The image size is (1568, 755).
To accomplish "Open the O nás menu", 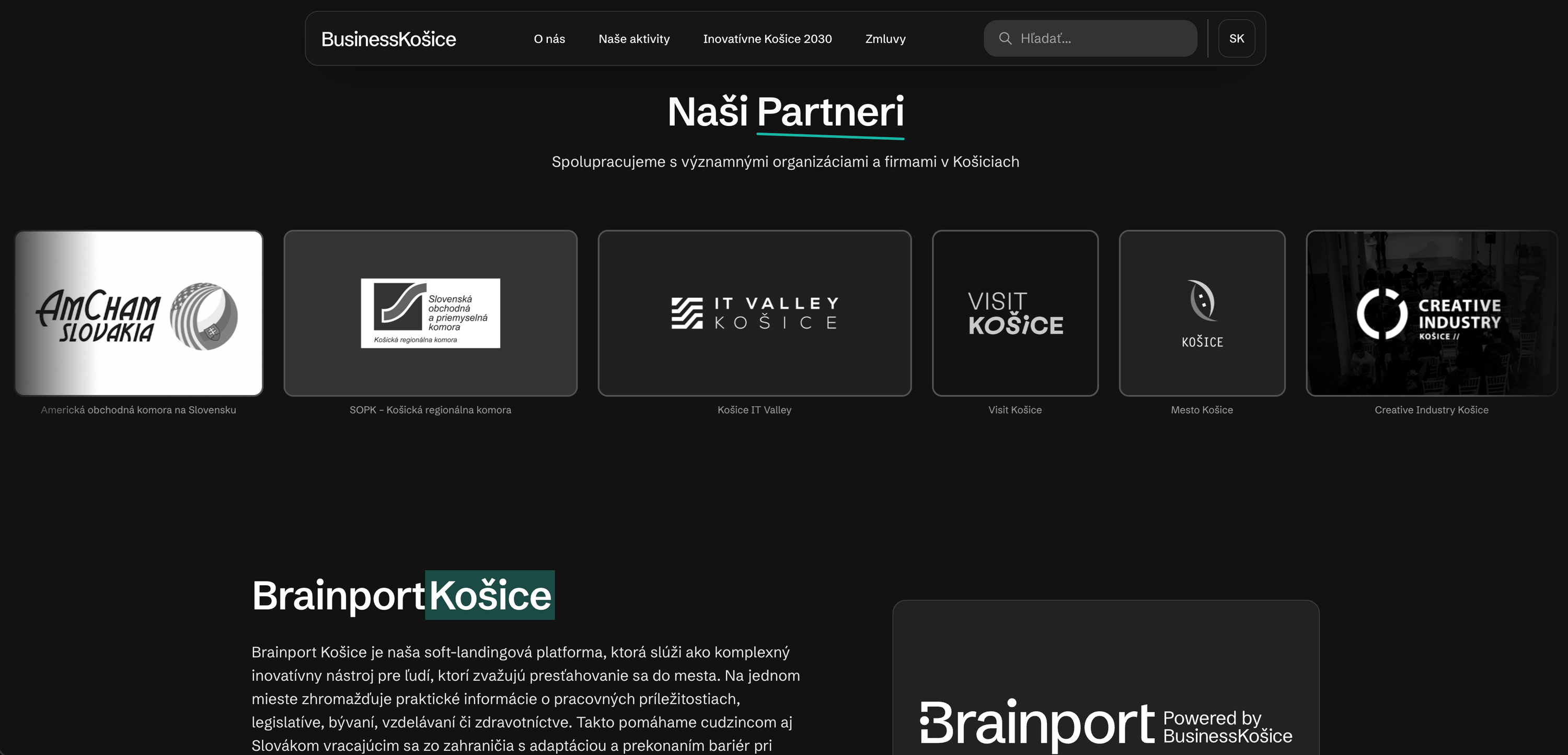I will pyautogui.click(x=549, y=39).
